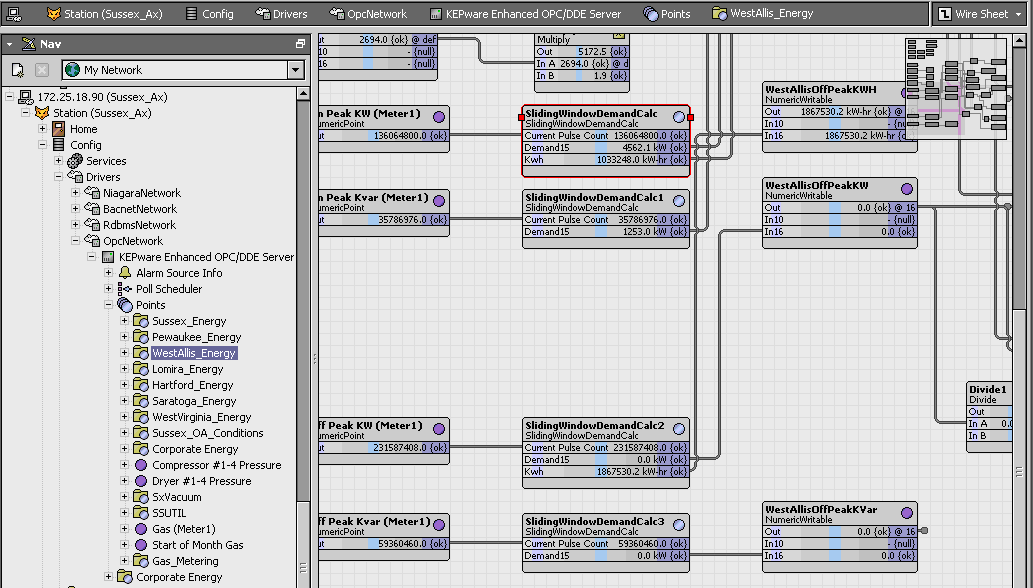This screenshot has width=1033, height=588.
Task: Click the Home icon in nav tree
Action: (59, 129)
